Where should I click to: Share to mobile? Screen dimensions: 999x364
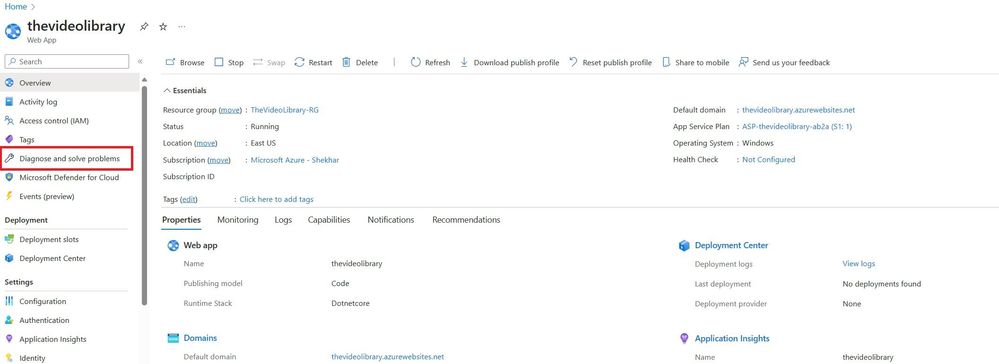coord(696,62)
